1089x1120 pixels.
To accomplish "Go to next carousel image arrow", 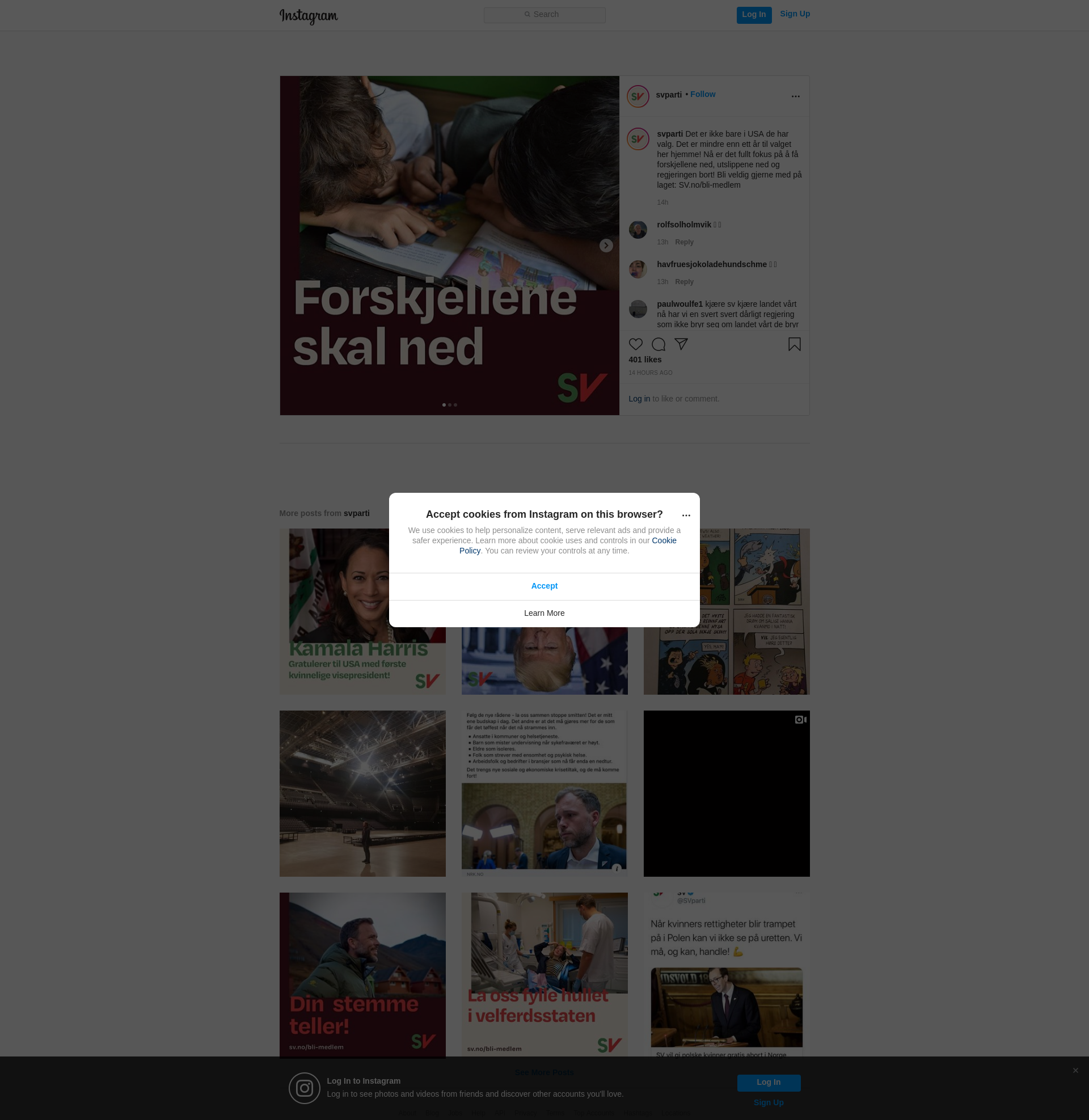I will coord(606,246).
